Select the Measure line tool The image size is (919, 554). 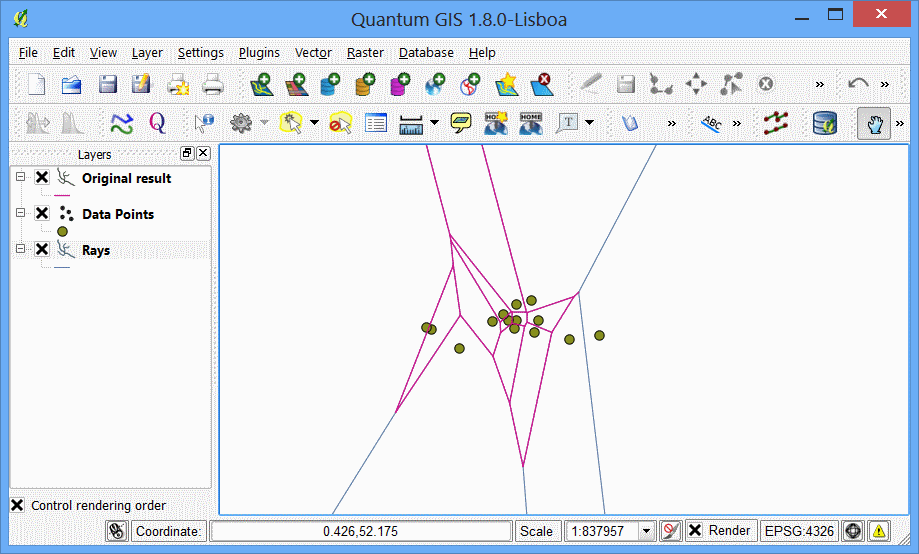(411, 124)
